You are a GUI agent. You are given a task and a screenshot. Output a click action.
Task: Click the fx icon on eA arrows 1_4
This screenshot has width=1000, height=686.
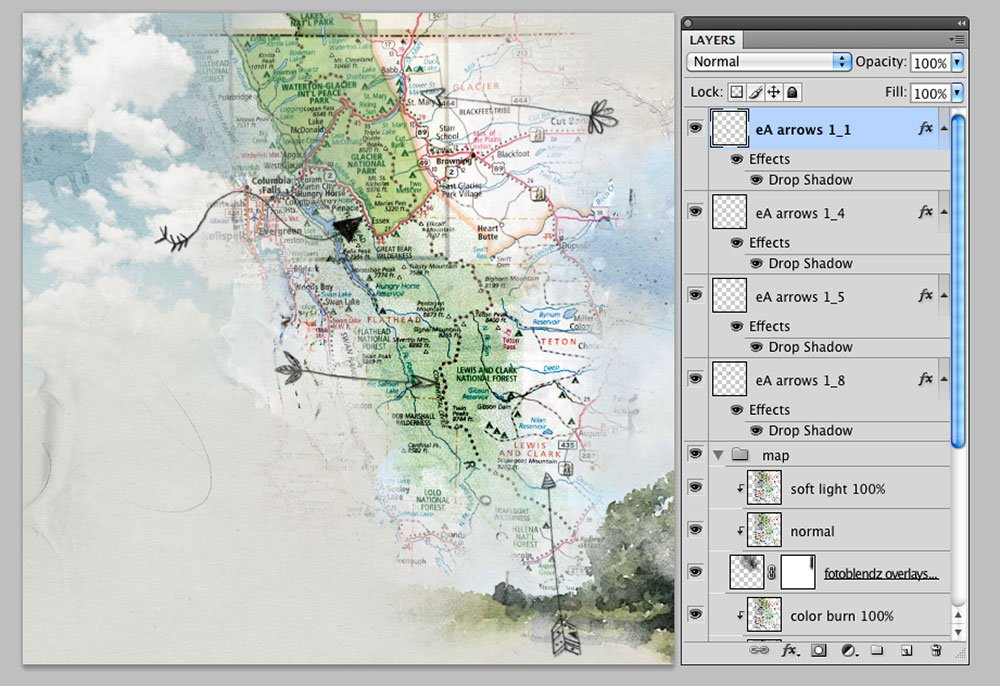tap(925, 212)
